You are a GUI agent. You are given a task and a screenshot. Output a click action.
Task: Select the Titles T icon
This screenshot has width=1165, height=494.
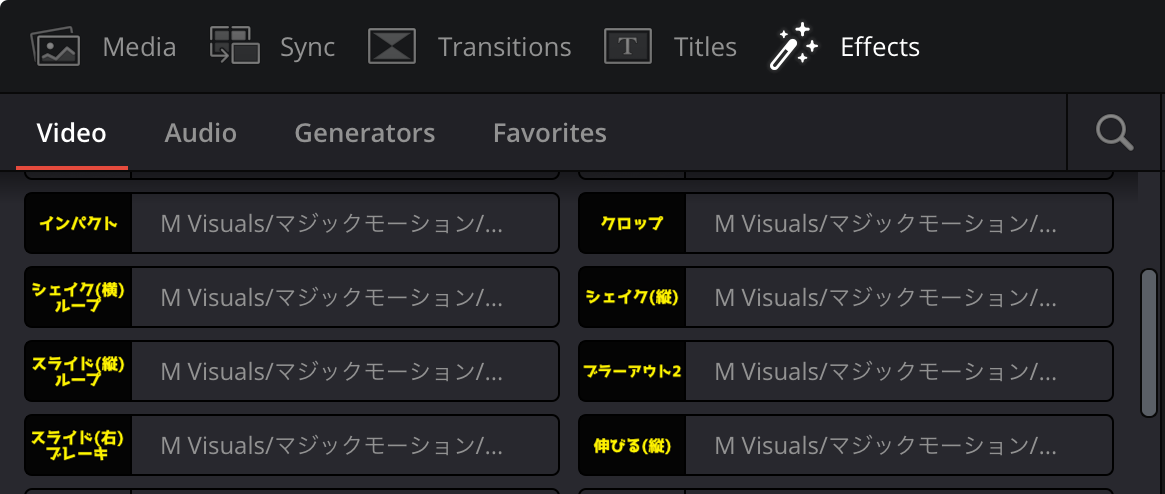pyautogui.click(x=628, y=47)
